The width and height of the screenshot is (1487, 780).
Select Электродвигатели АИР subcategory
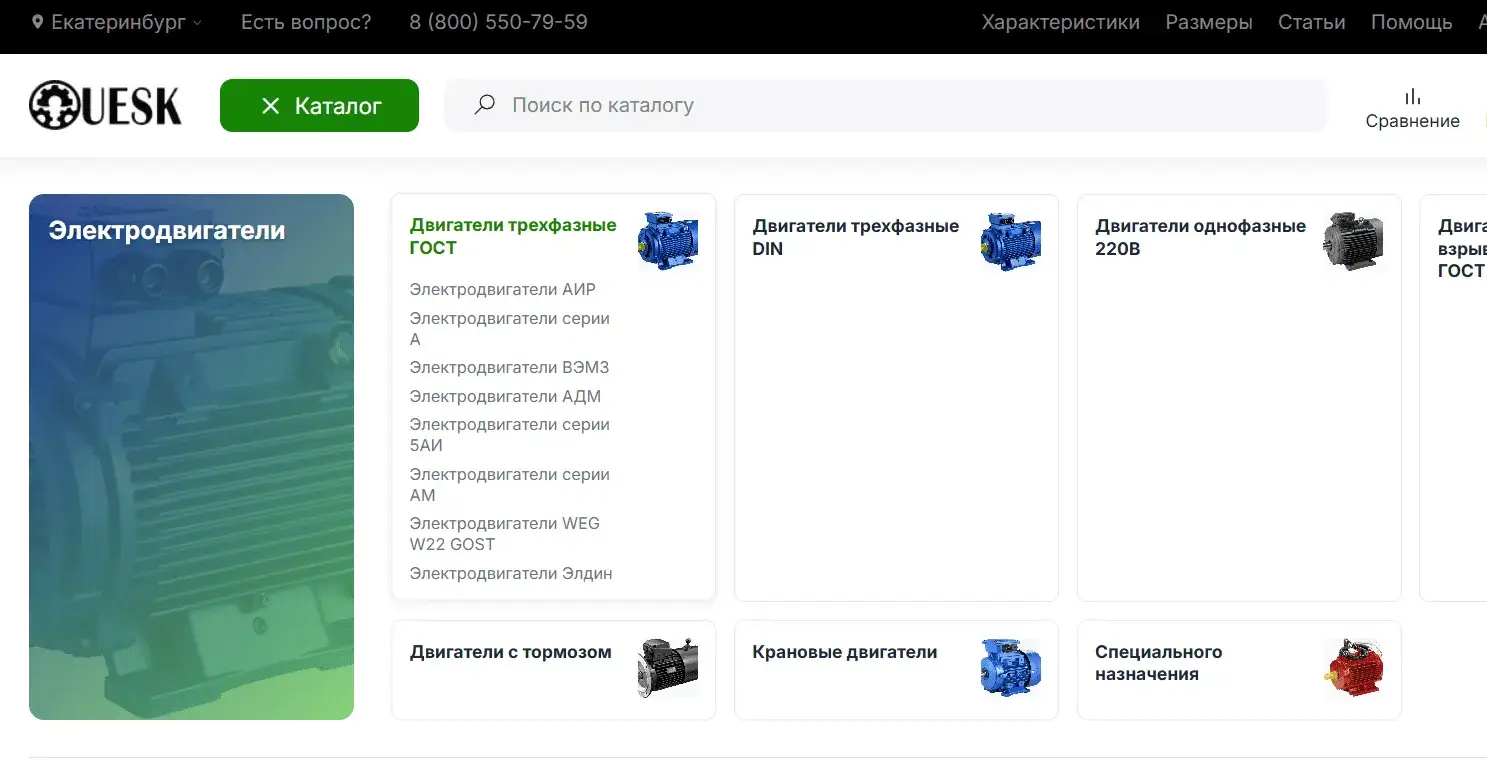tap(502, 290)
